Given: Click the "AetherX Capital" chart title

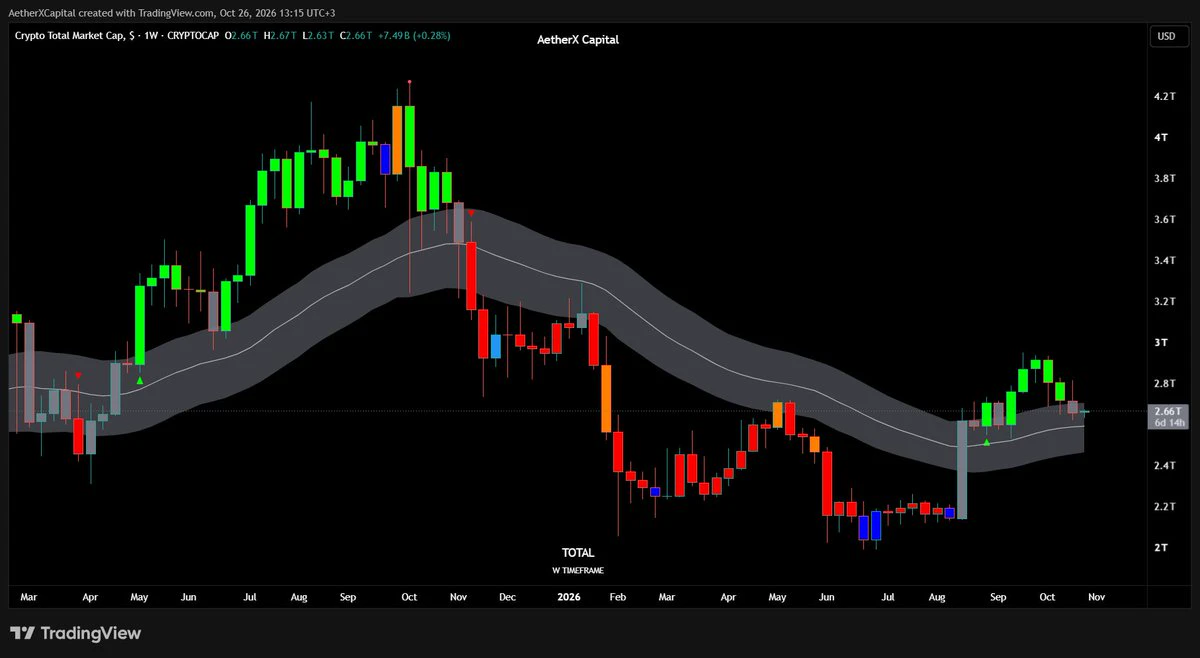Looking at the screenshot, I should [x=578, y=40].
